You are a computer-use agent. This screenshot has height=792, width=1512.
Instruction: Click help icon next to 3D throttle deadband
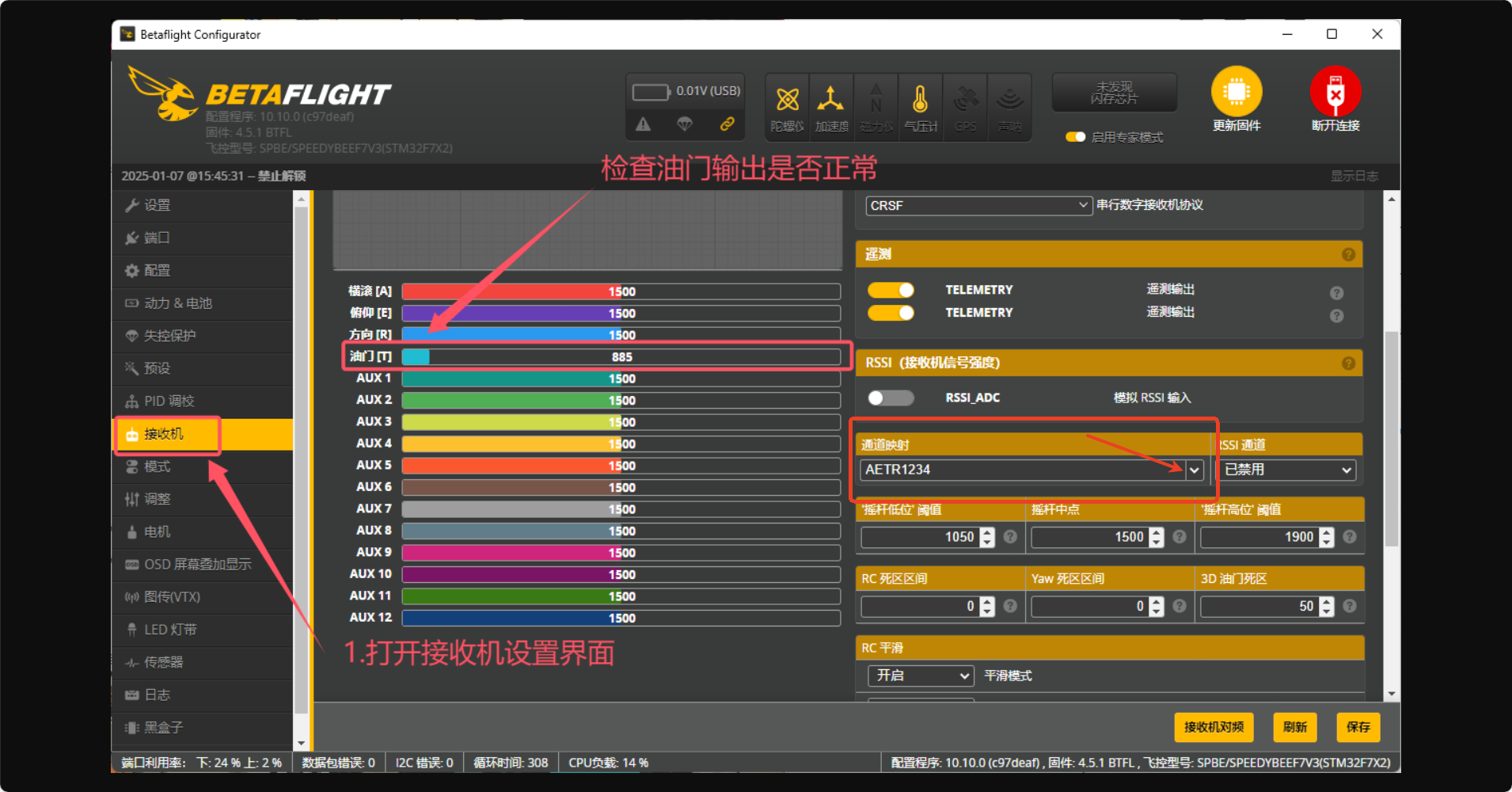1350,606
